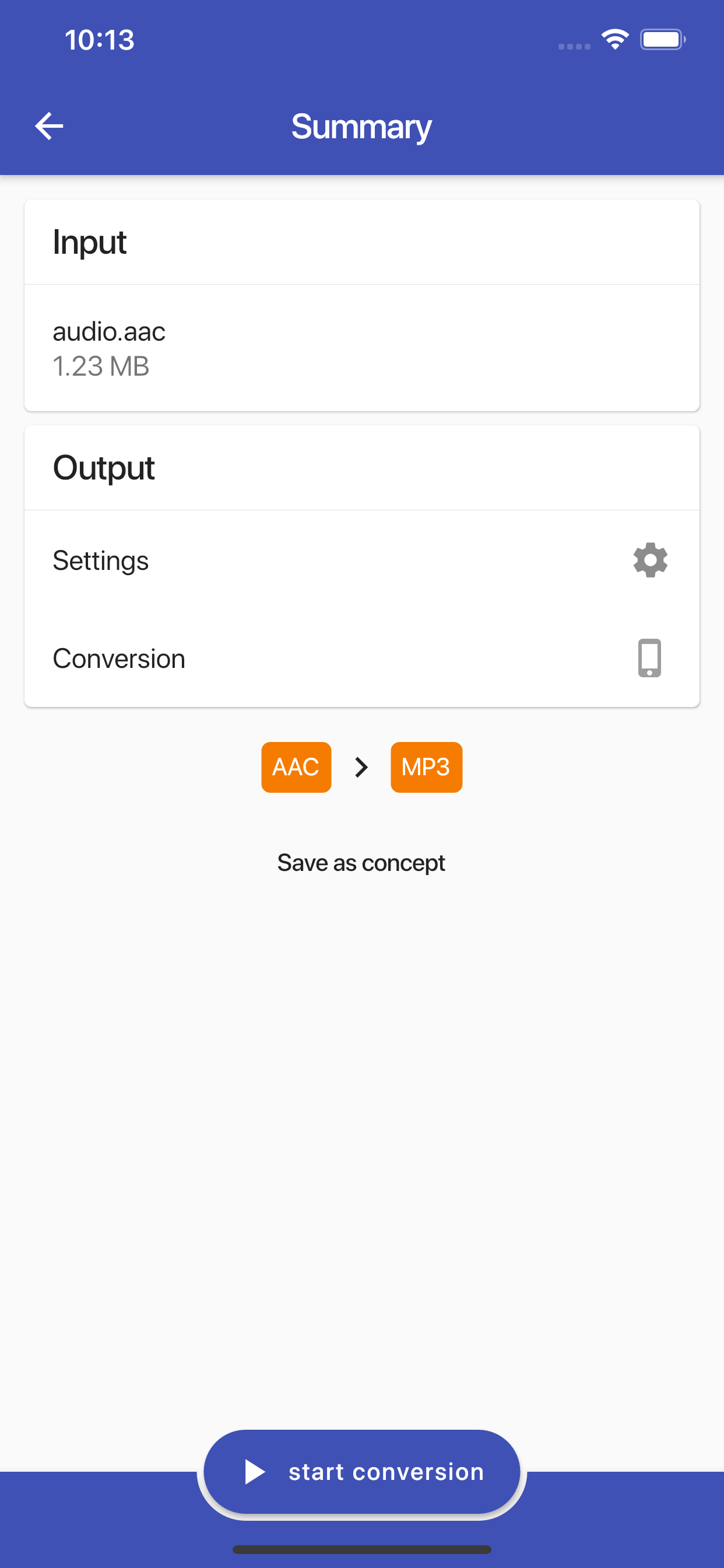This screenshot has width=724, height=1568.
Task: Click the 1.23 MB file size label
Action: [101, 366]
